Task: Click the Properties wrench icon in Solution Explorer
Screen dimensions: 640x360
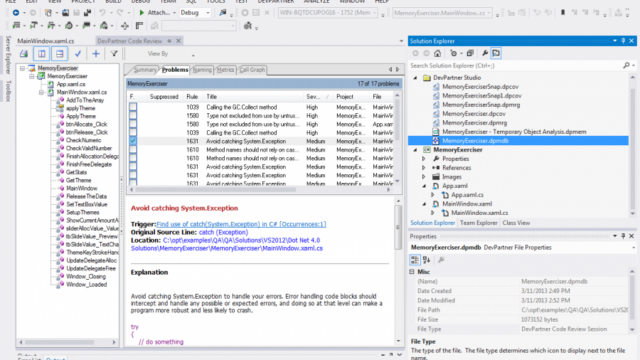Action: 484,53
